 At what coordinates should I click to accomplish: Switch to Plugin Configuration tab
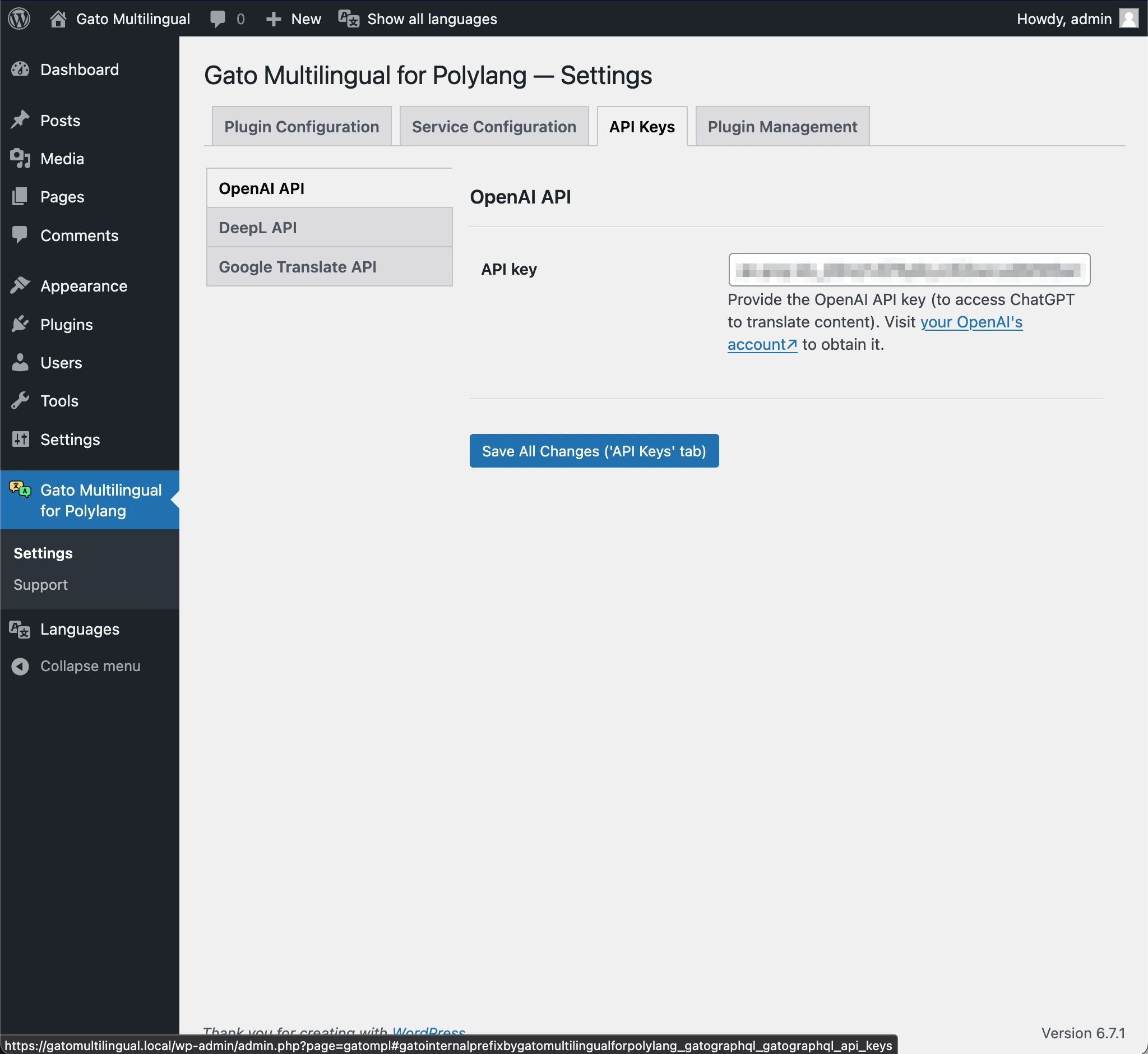tap(302, 126)
